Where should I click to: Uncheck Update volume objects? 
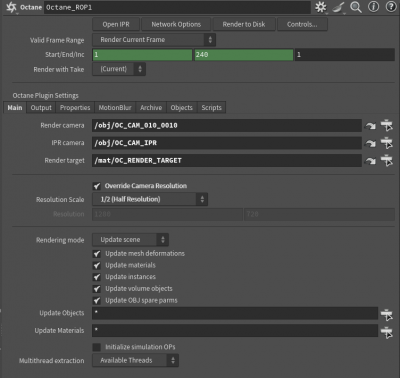[97, 289]
